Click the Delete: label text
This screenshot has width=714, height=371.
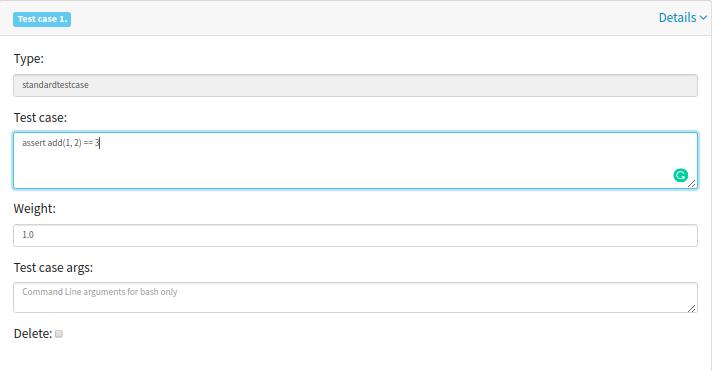click(33, 334)
